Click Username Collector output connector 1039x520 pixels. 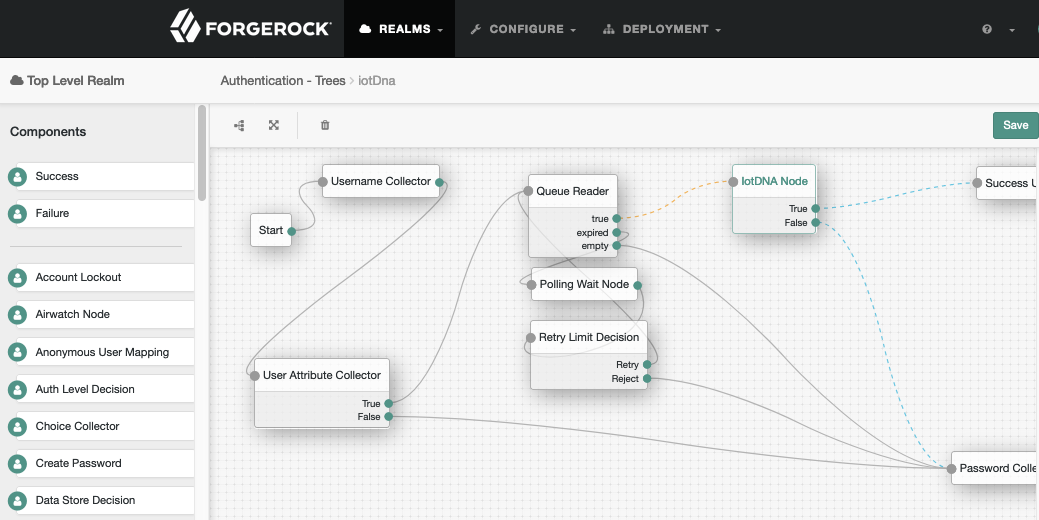[439, 182]
